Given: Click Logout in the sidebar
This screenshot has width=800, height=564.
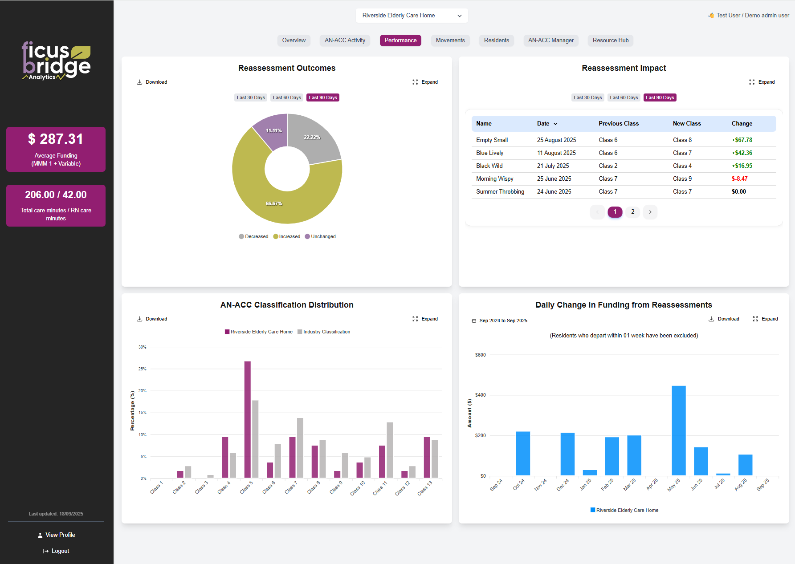Looking at the screenshot, I should [x=57, y=551].
